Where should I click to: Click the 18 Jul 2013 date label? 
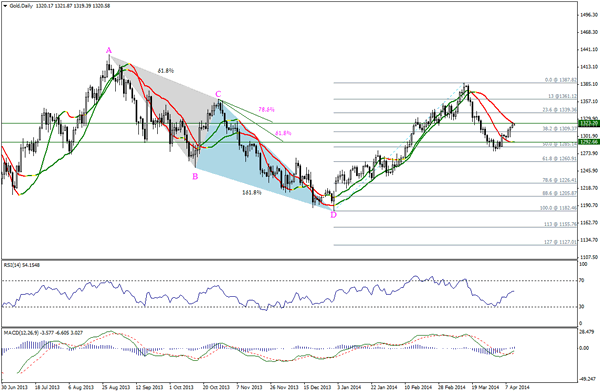coord(47,387)
